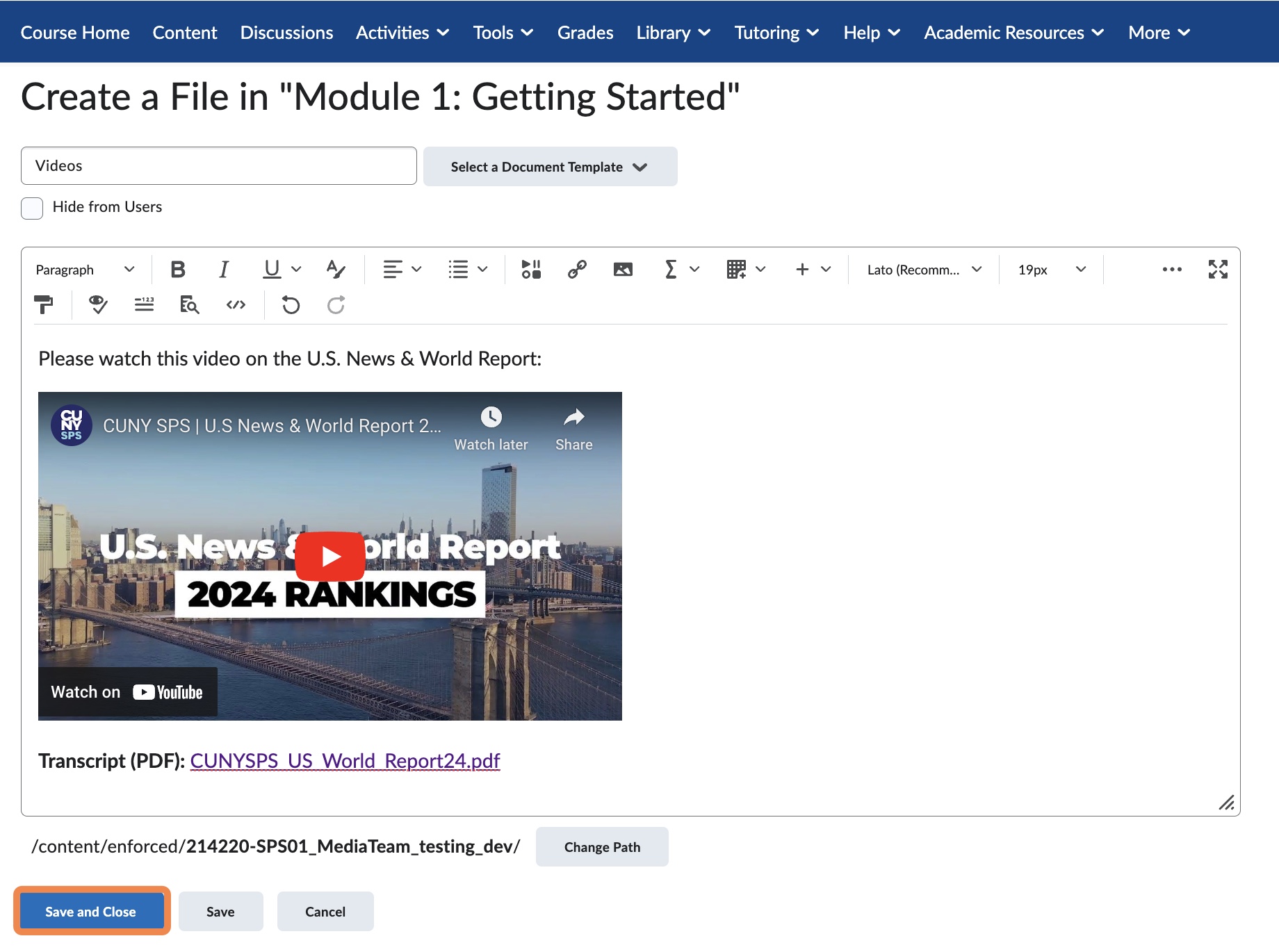
Task: Insert an equation using the sigma icon
Action: [x=670, y=269]
